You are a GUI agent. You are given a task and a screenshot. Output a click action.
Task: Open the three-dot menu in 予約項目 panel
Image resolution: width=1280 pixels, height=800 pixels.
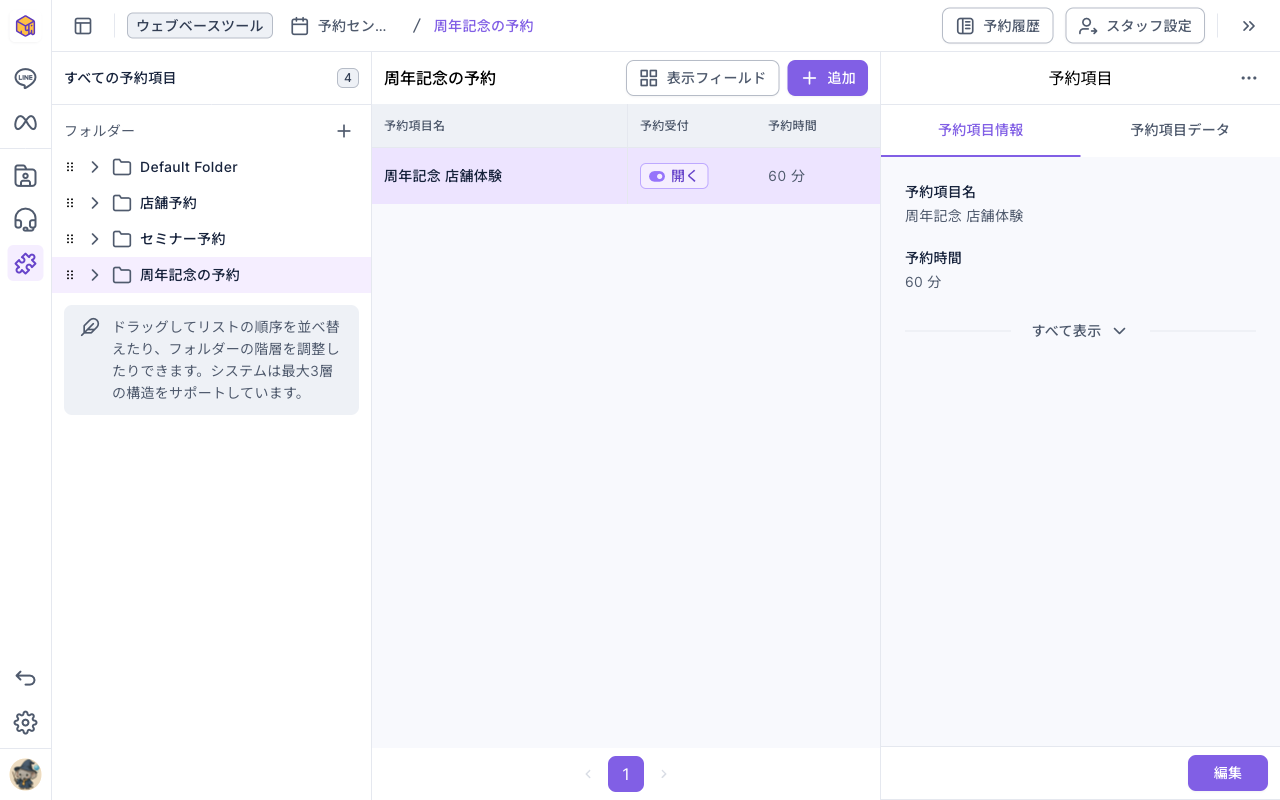pyautogui.click(x=1249, y=78)
